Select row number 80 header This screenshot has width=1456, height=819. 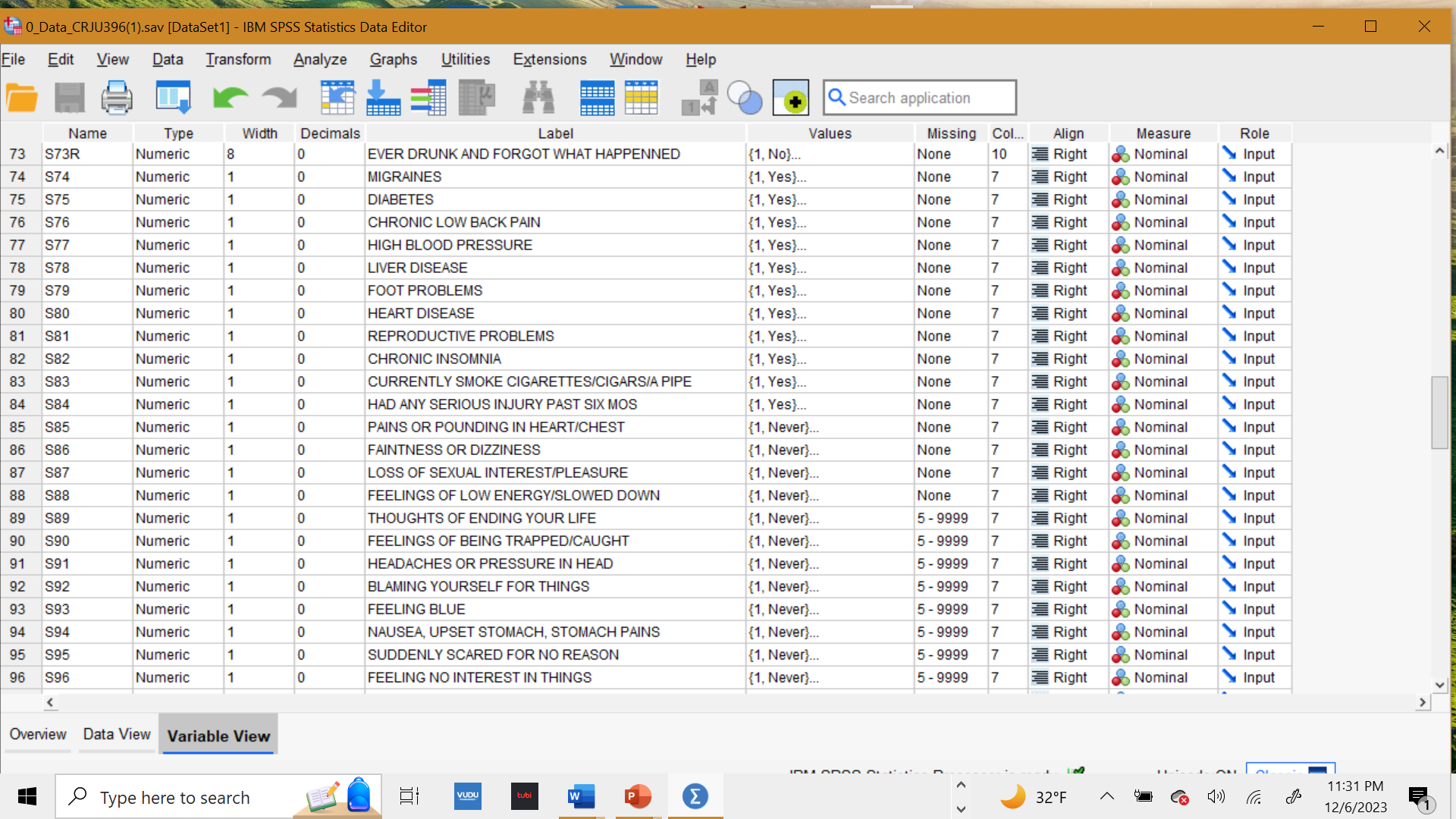pyautogui.click(x=17, y=313)
